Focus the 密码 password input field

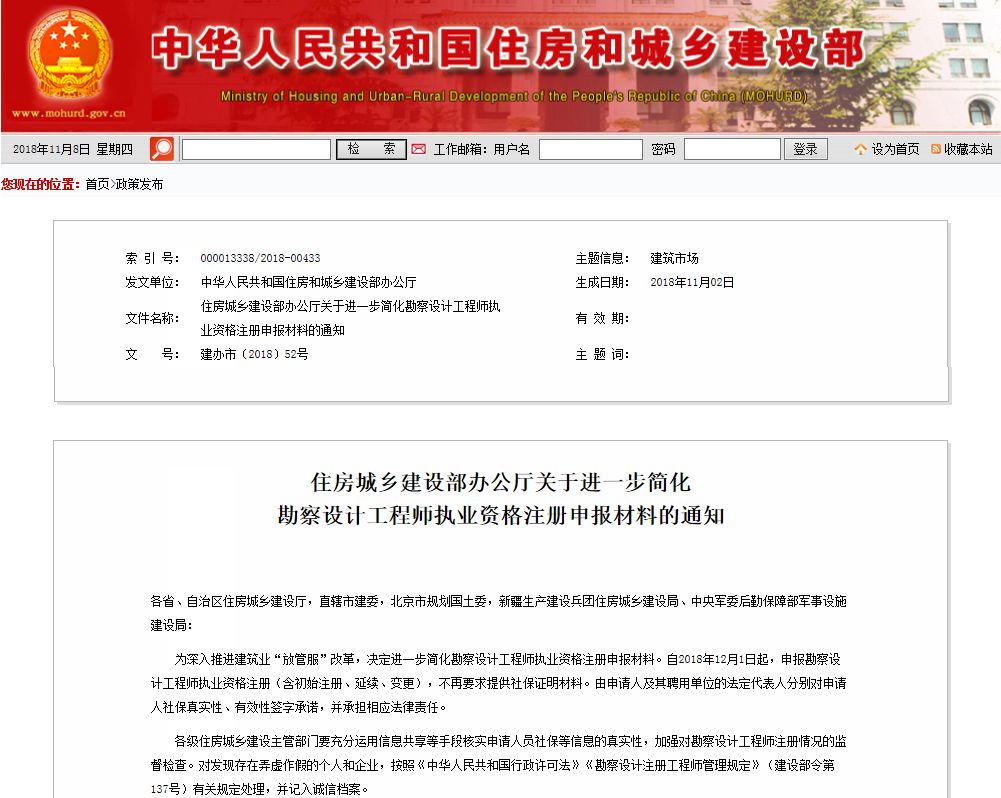(x=732, y=149)
